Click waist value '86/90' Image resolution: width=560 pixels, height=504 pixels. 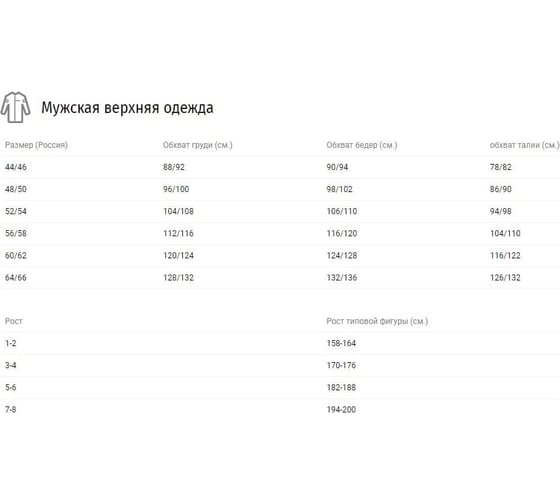[501, 189]
